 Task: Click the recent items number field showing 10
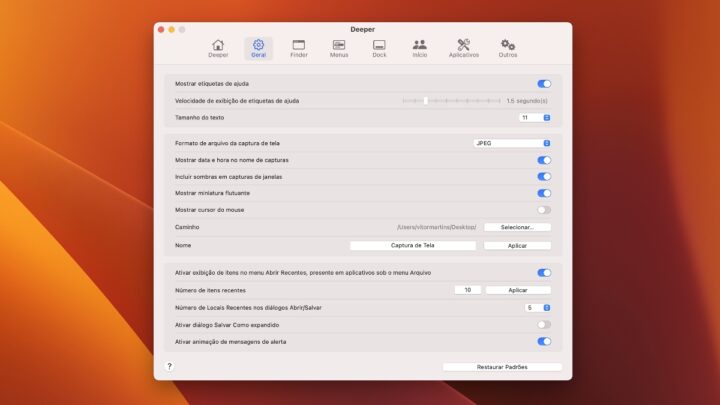467,290
